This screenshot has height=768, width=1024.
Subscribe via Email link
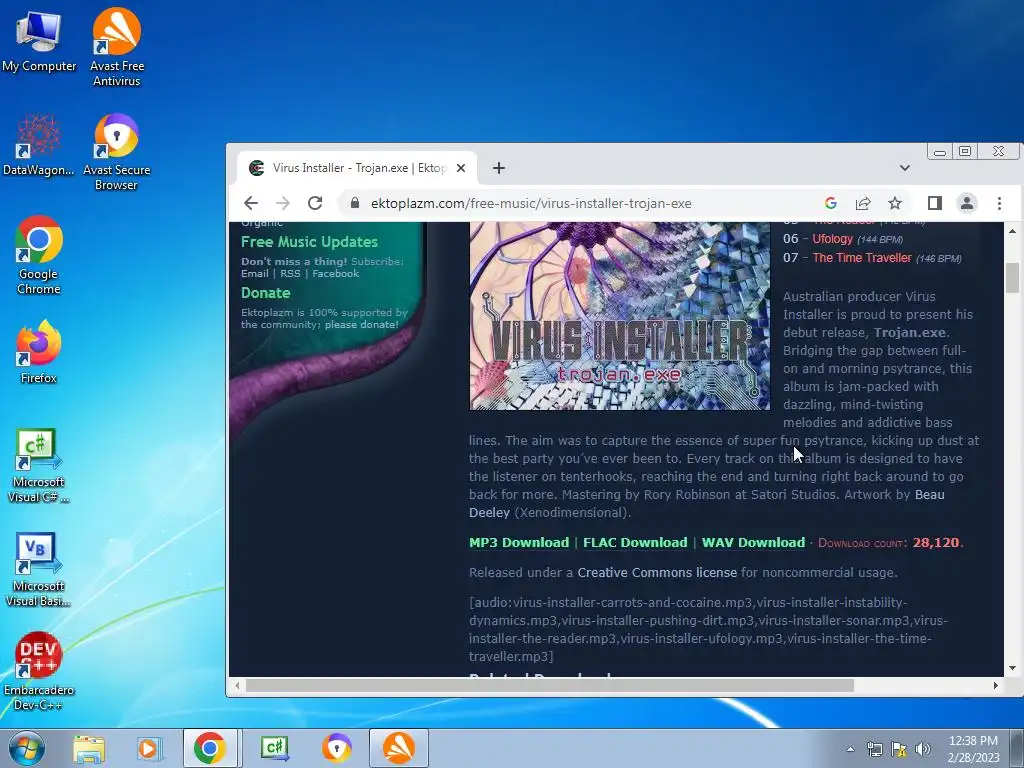[x=255, y=274]
